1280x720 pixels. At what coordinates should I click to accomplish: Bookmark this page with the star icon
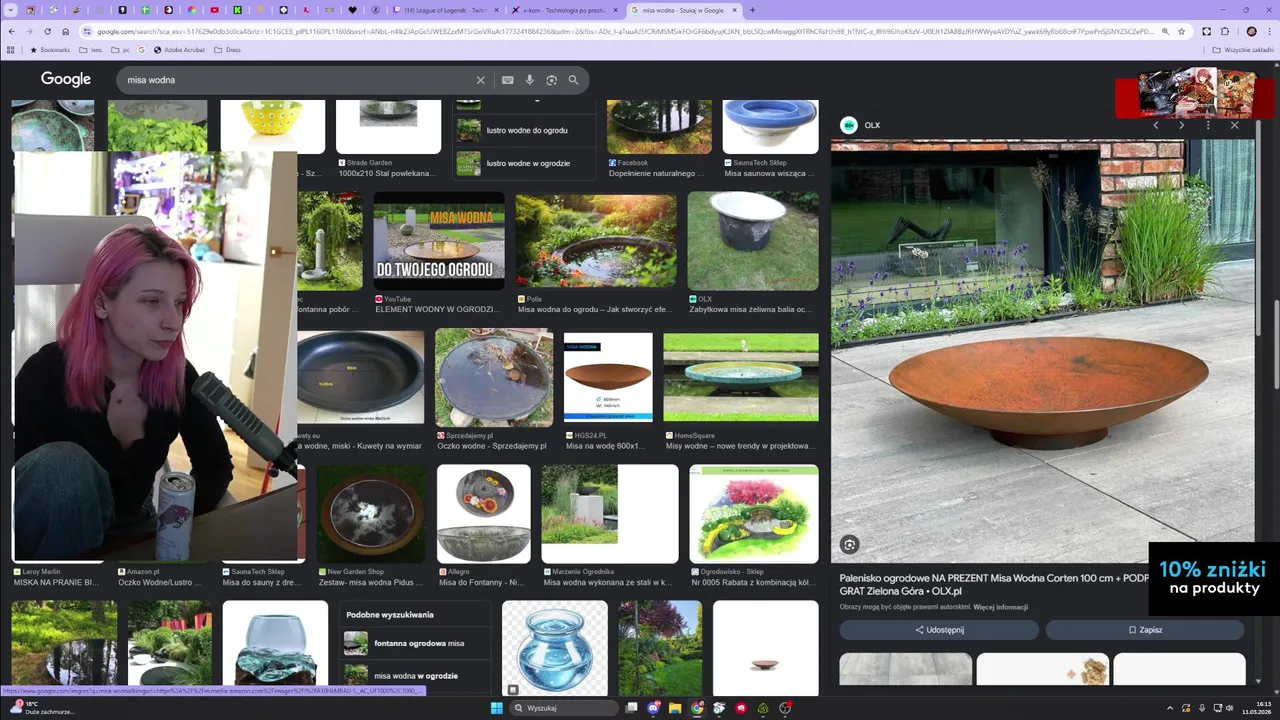tap(1182, 31)
